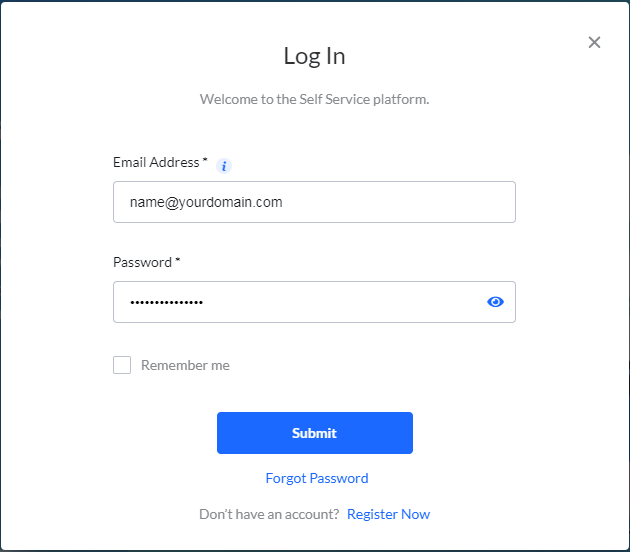The height and width of the screenshot is (552, 630).
Task: Click the Remember me label text
Action: [x=185, y=365]
